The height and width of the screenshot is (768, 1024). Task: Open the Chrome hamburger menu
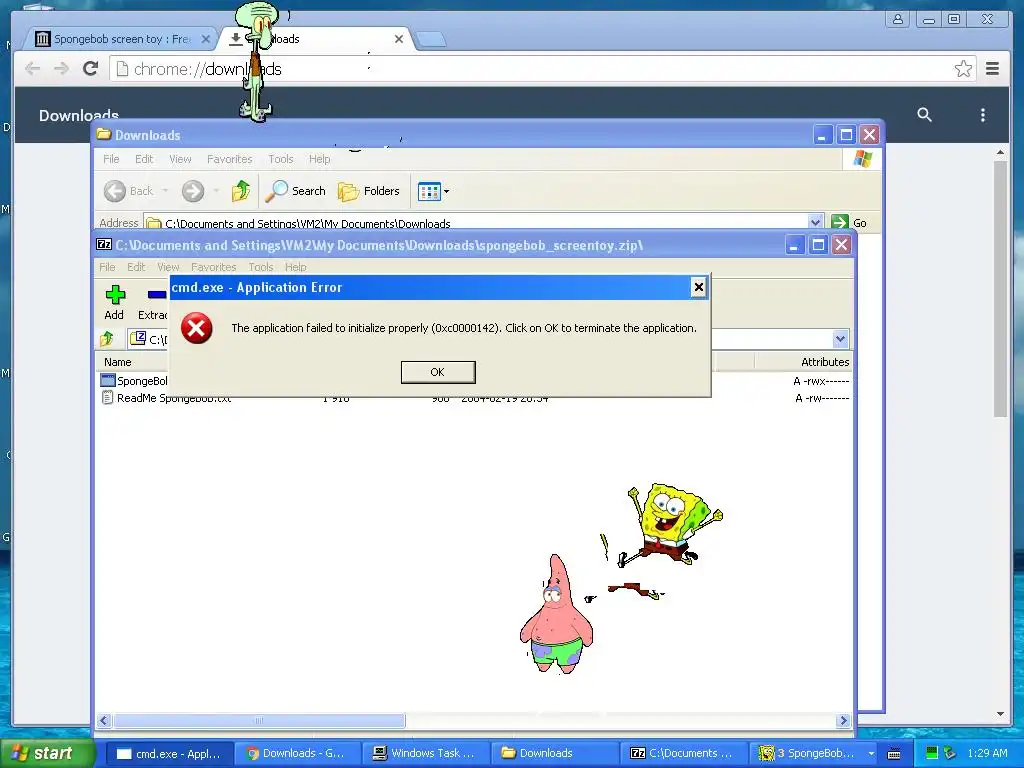coord(992,69)
